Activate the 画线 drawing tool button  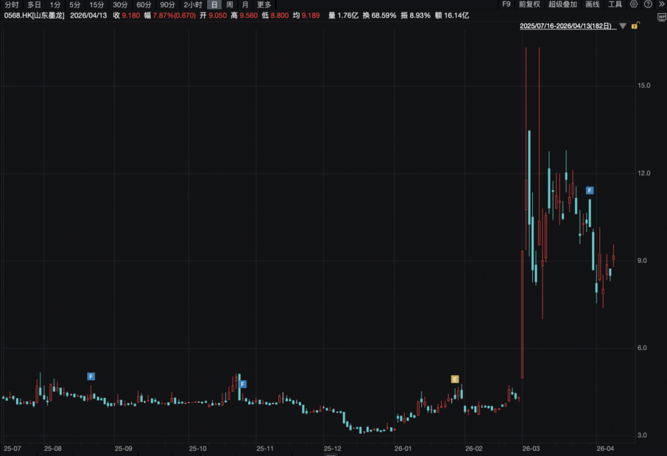coord(592,5)
